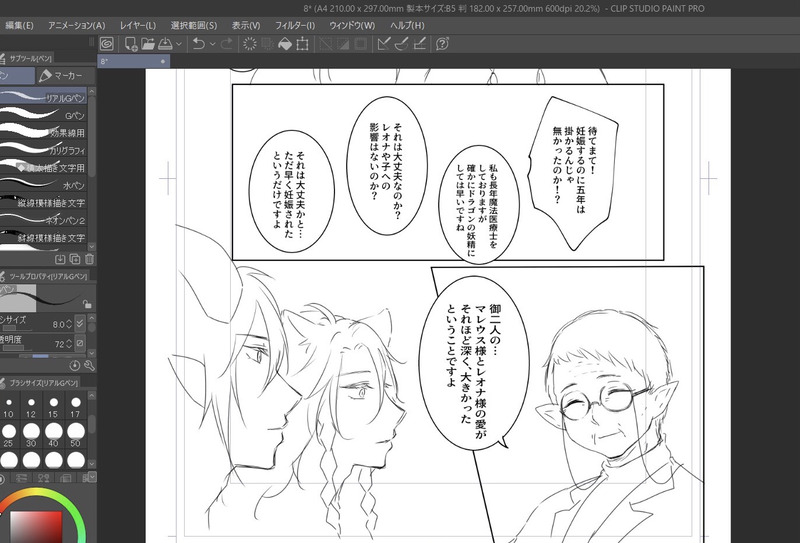Click the sub tool list scroll-up arrow
The image size is (800, 543).
[x=91, y=92]
